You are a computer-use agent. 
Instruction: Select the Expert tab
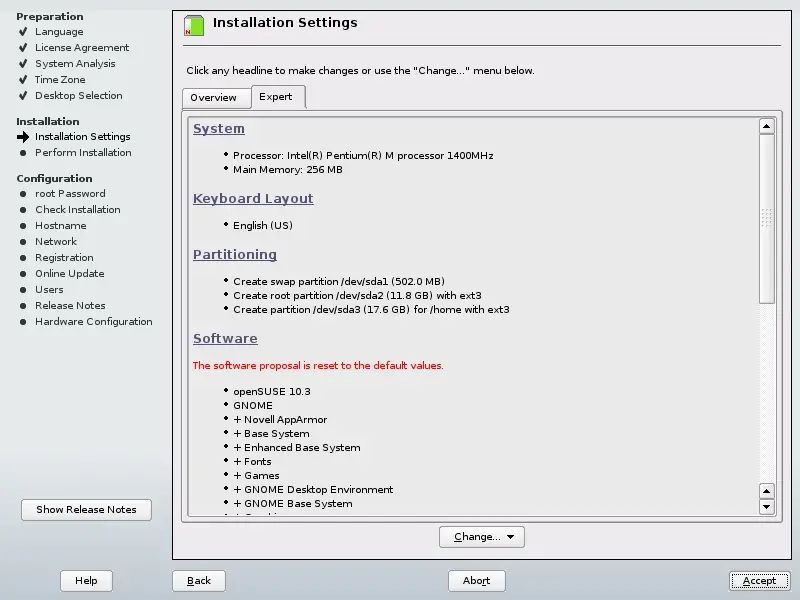pyautogui.click(x=278, y=96)
